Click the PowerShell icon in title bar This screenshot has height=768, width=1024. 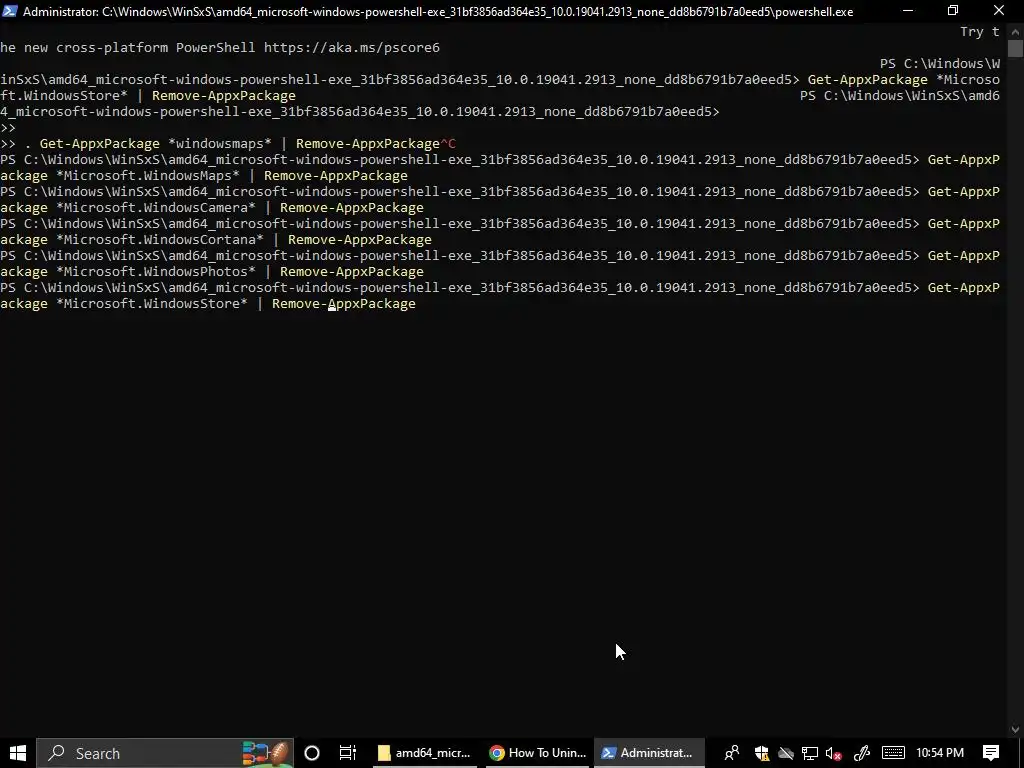[10, 11]
